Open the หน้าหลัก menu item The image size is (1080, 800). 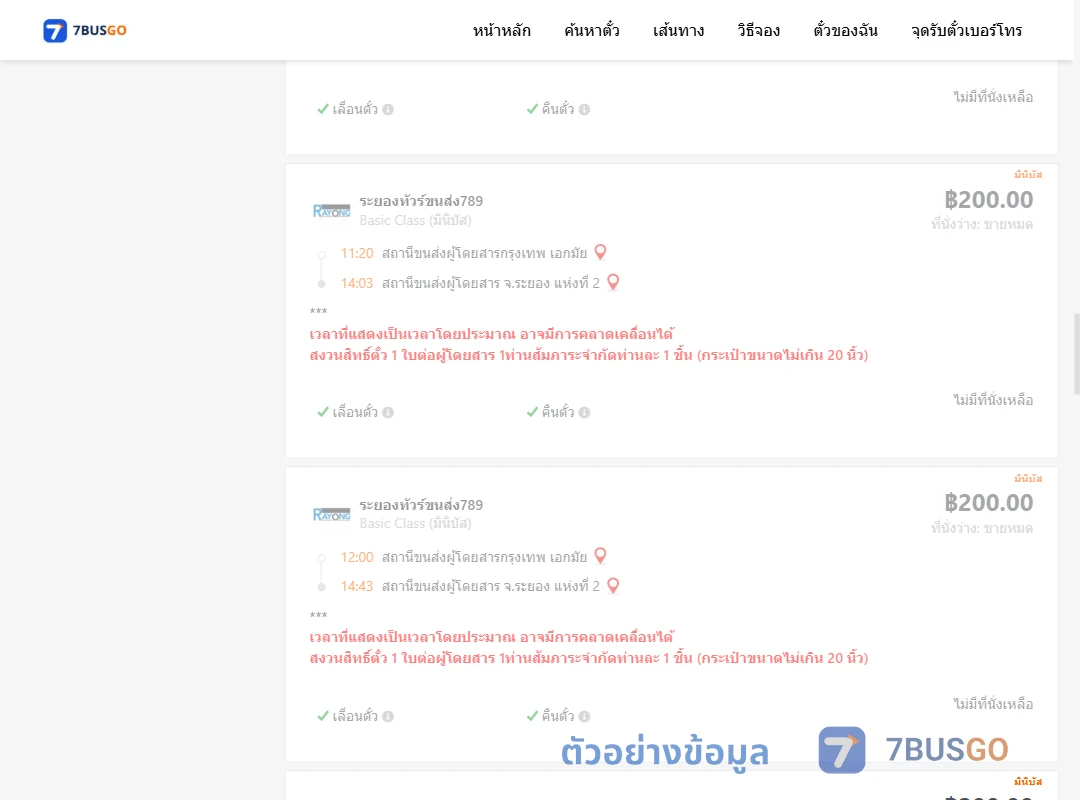tap(501, 30)
